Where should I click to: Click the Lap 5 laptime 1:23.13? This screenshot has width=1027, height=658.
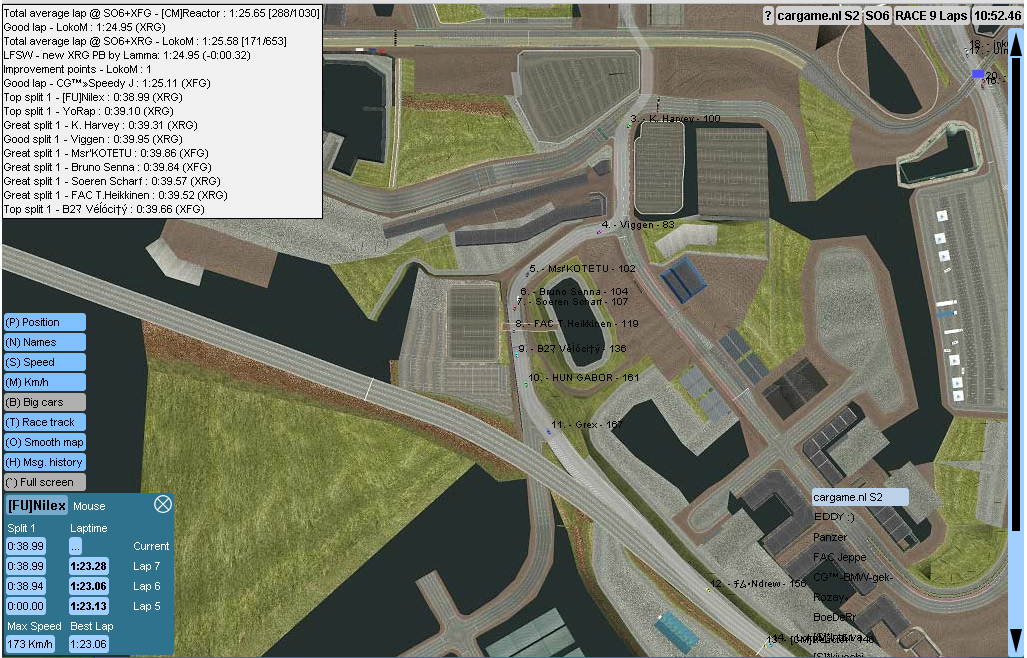tap(89, 606)
